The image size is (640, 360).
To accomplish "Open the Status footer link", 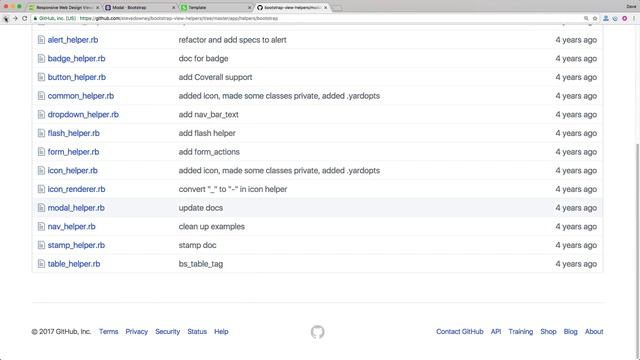I will pos(197,331).
